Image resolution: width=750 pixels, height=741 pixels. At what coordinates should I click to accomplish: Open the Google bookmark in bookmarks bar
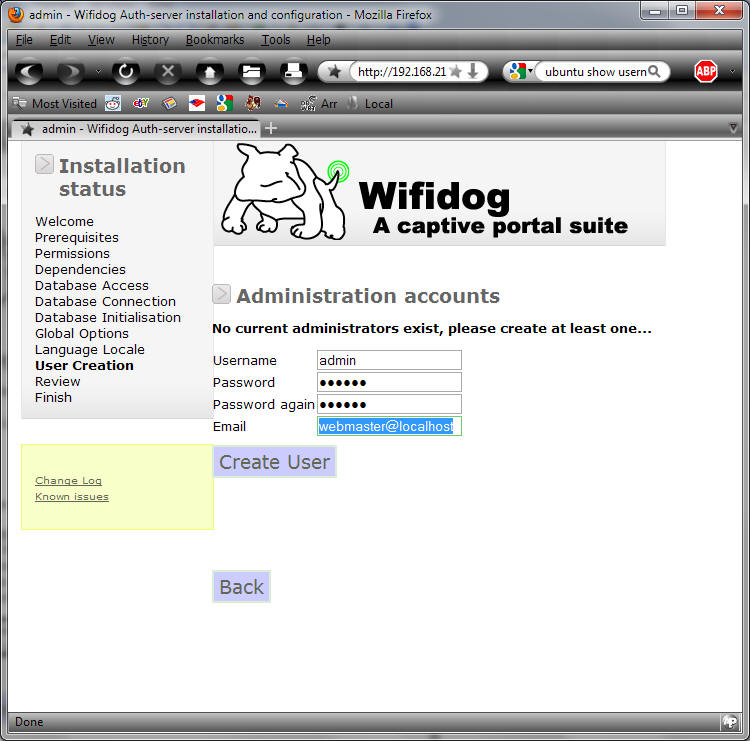[x=224, y=103]
